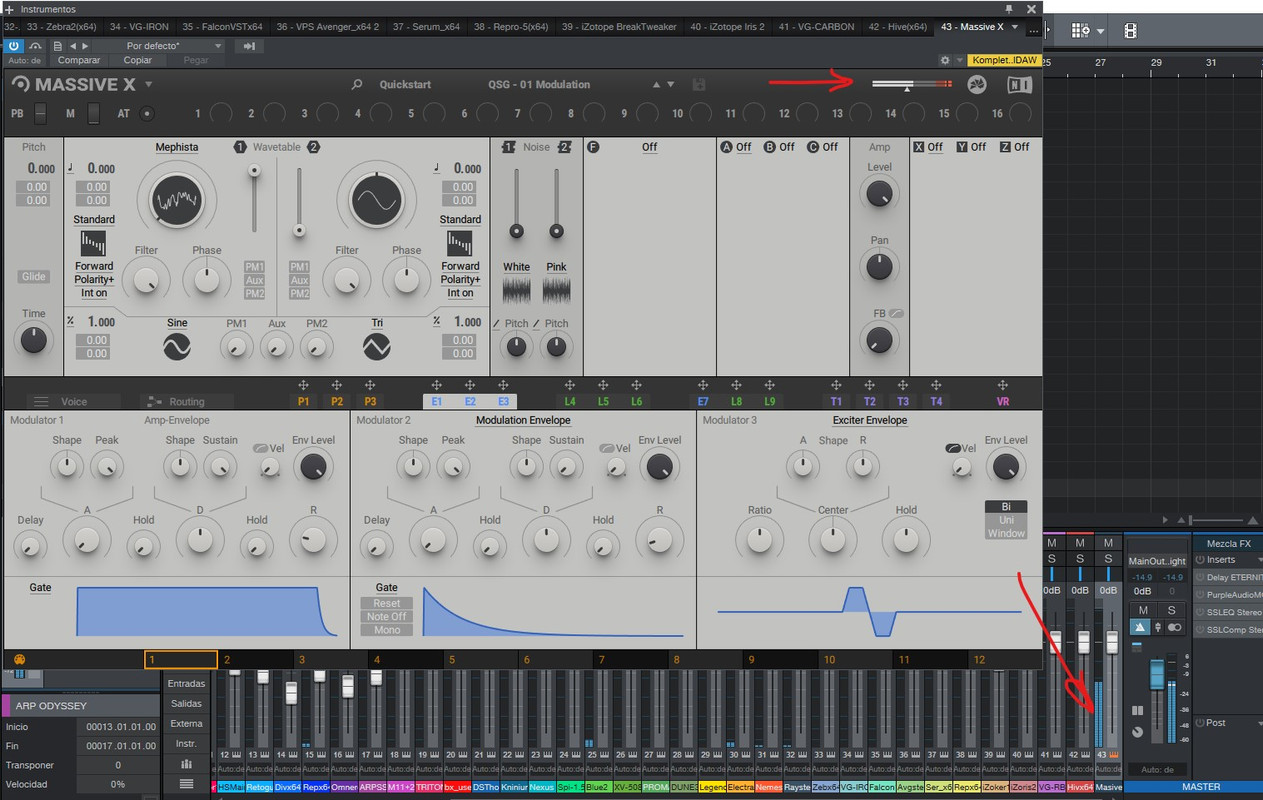Screen dimensions: 1263x800
Task: Open the instruments tab list dropdown arrow
Action: pyautogui.click(x=1016, y=27)
